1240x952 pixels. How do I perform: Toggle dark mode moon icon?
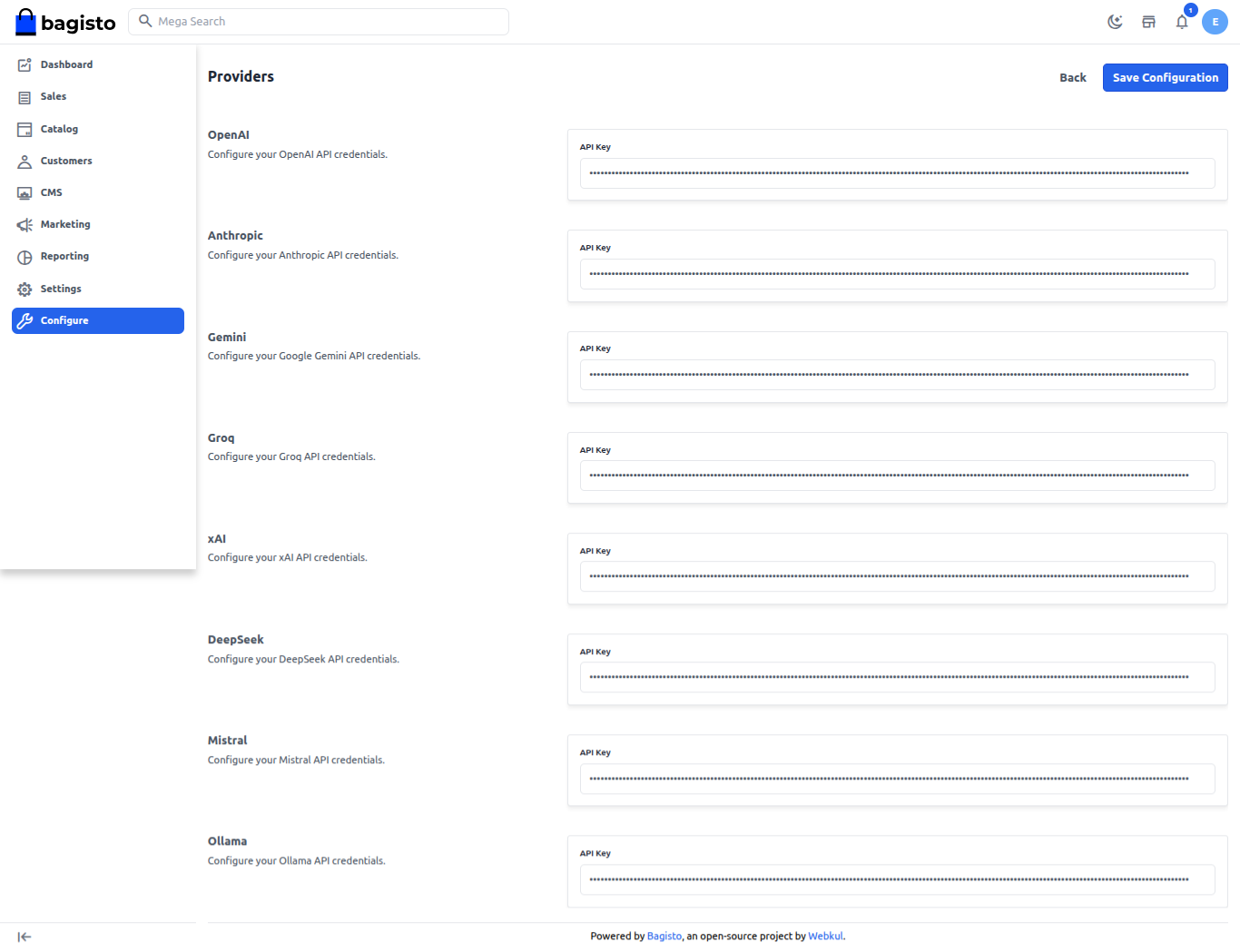tap(1115, 22)
